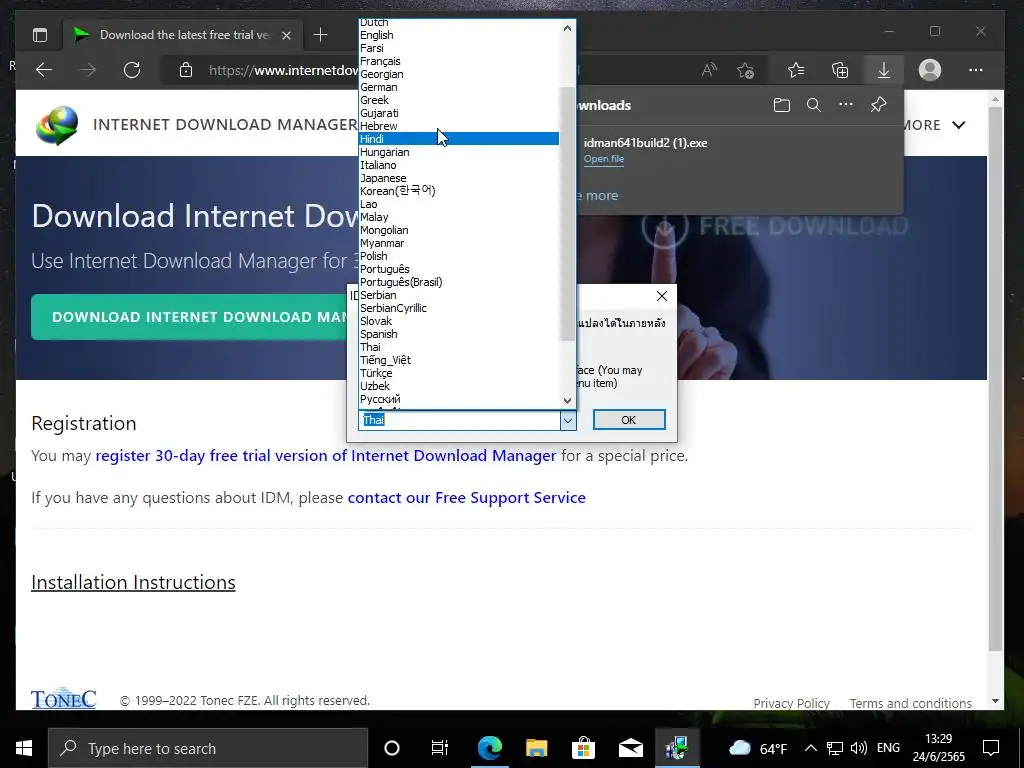
Task: Open the notification center icon
Action: (991, 748)
